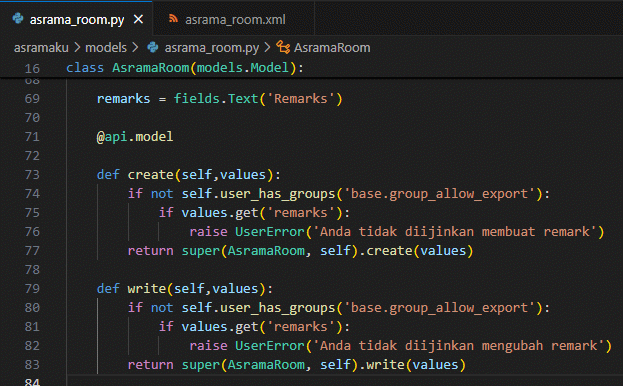623x386 pixels.
Task: Click the 'membuat remark' UserError string
Action: point(455,232)
